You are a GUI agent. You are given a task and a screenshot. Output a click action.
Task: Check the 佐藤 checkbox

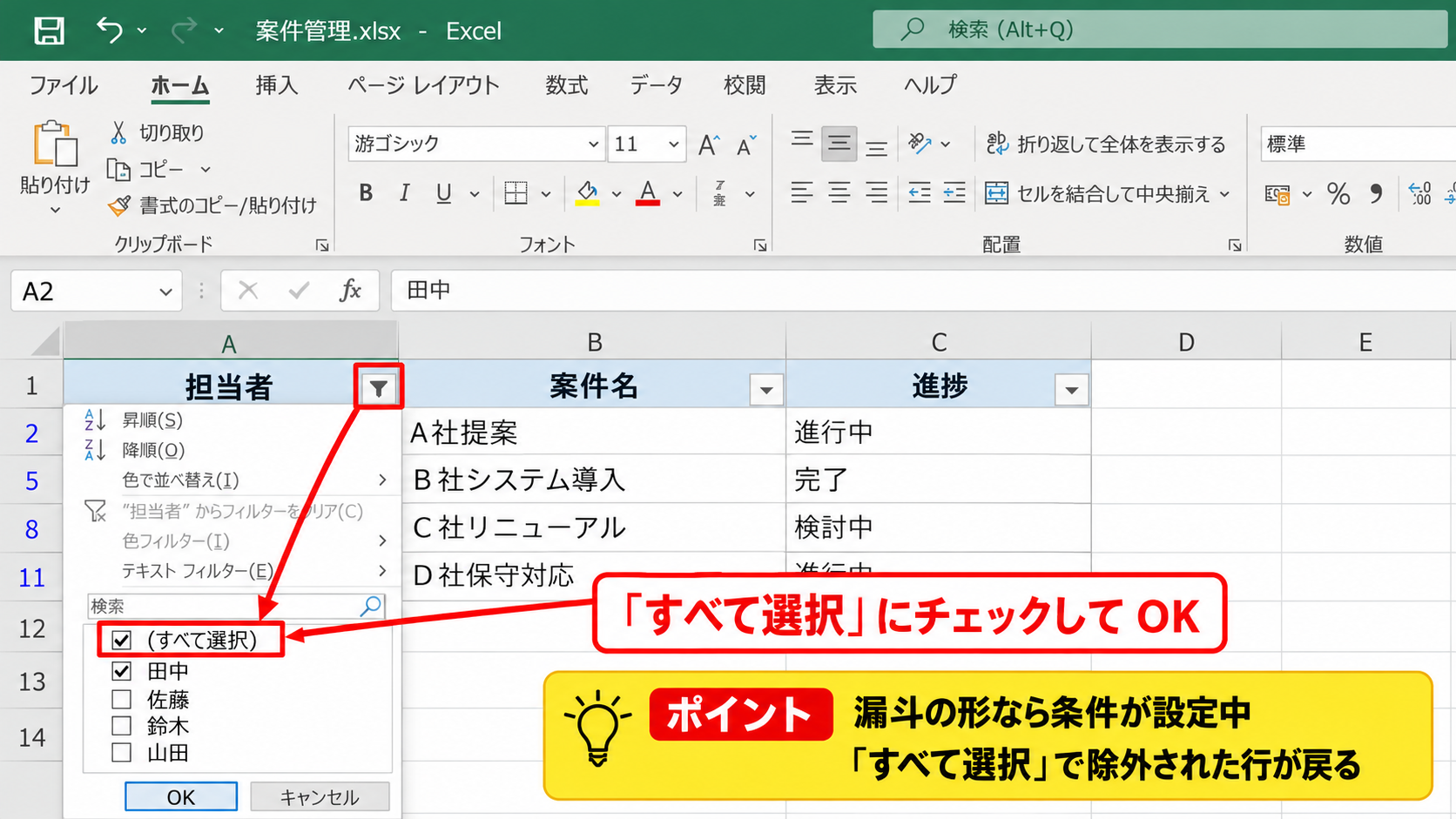click(121, 699)
